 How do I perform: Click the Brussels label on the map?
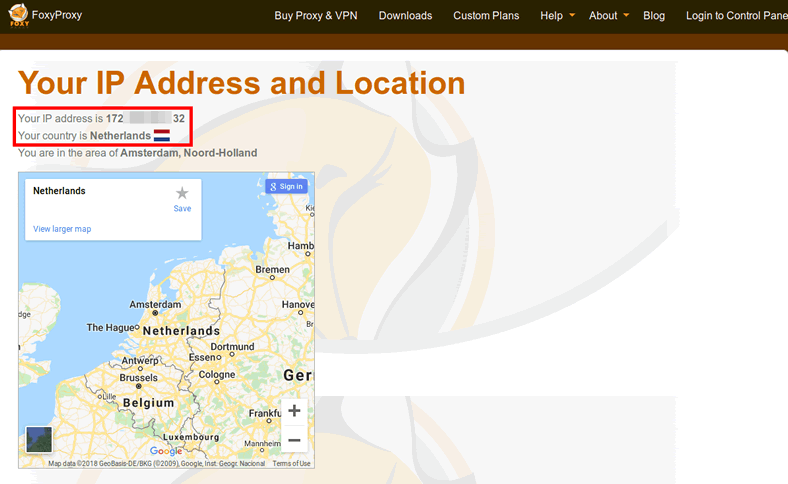click(138, 377)
